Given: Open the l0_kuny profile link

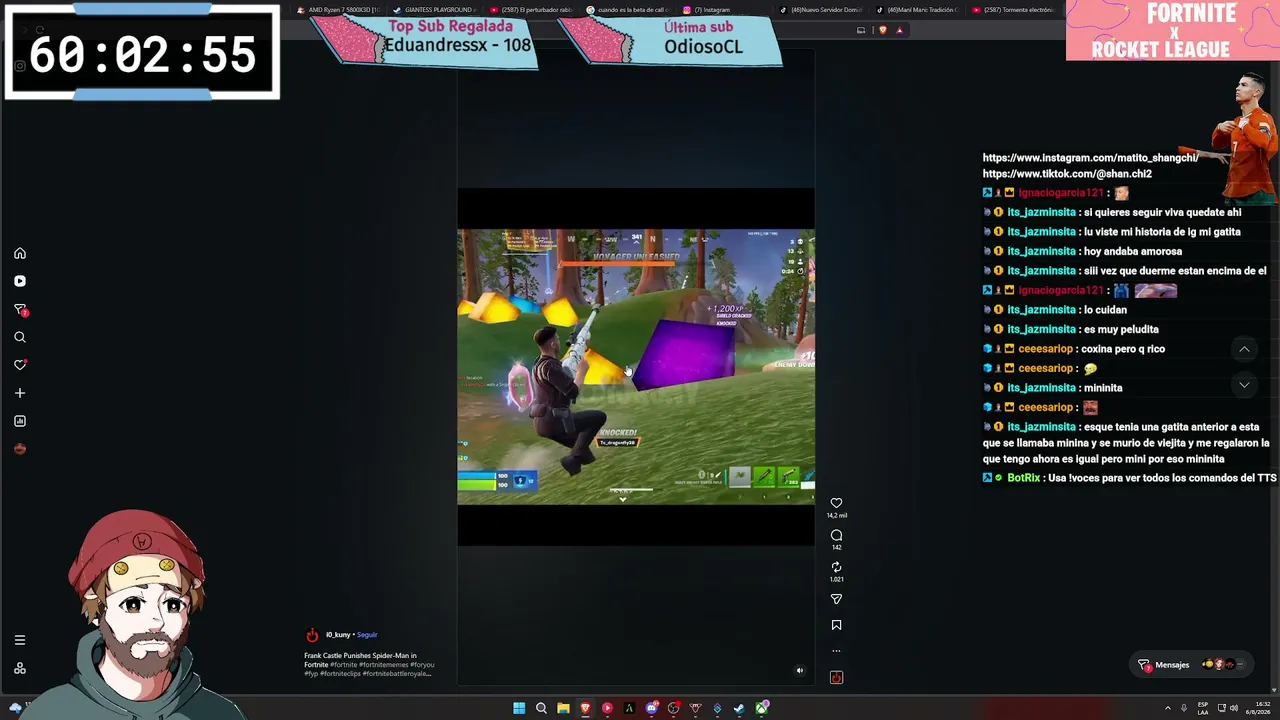Looking at the screenshot, I should click(338, 635).
